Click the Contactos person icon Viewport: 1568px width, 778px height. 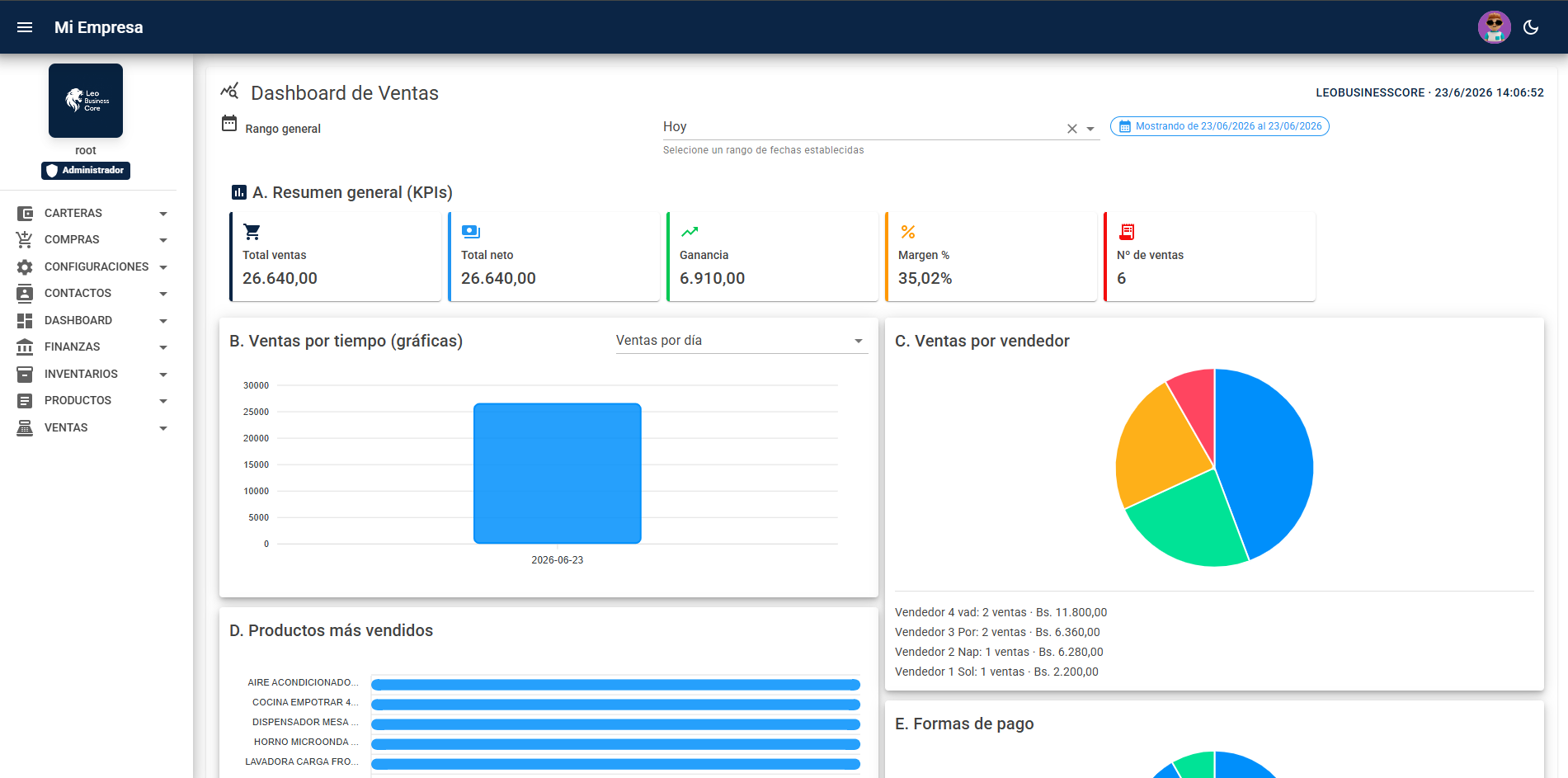[x=25, y=294]
